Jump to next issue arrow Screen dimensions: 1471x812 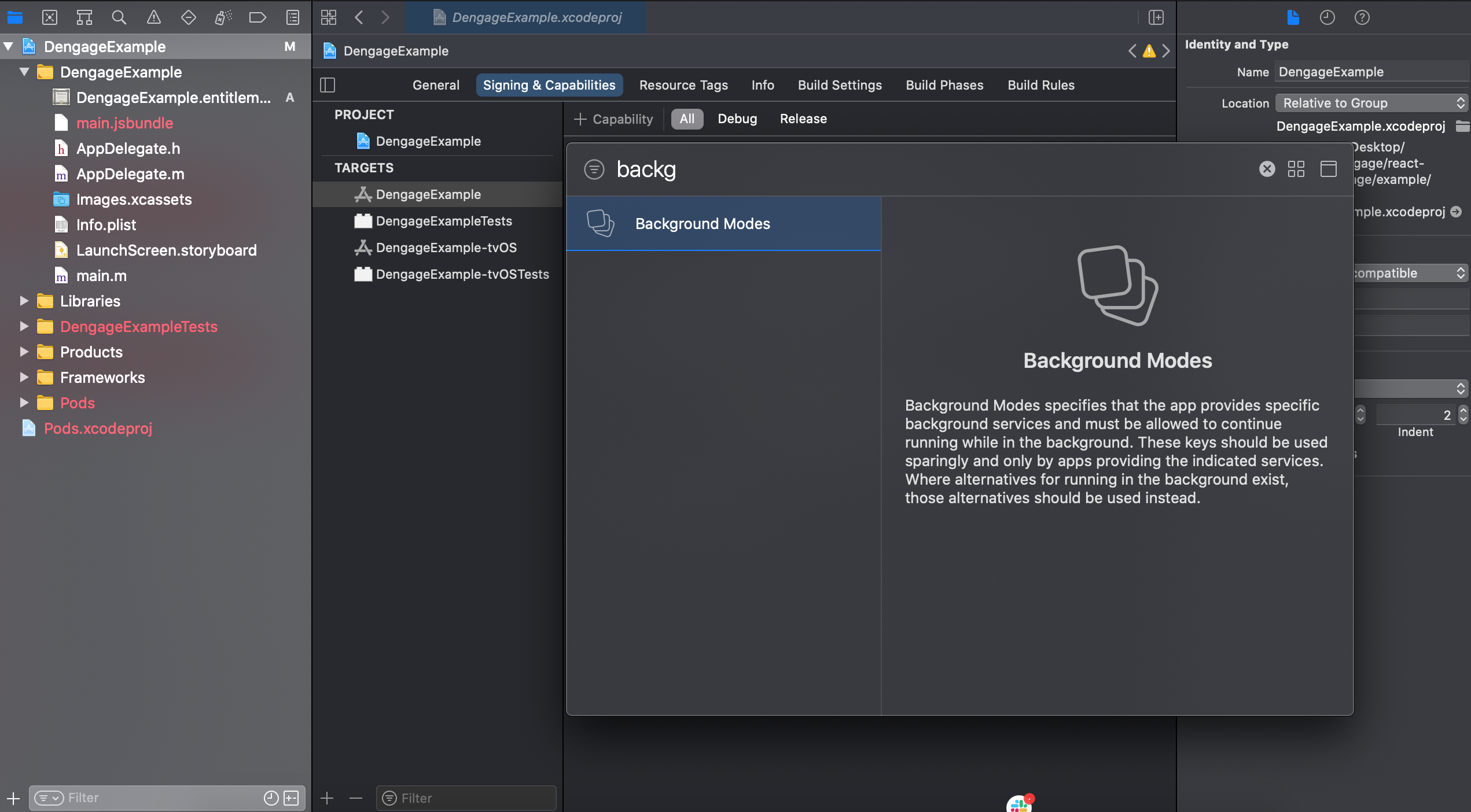pos(1166,51)
